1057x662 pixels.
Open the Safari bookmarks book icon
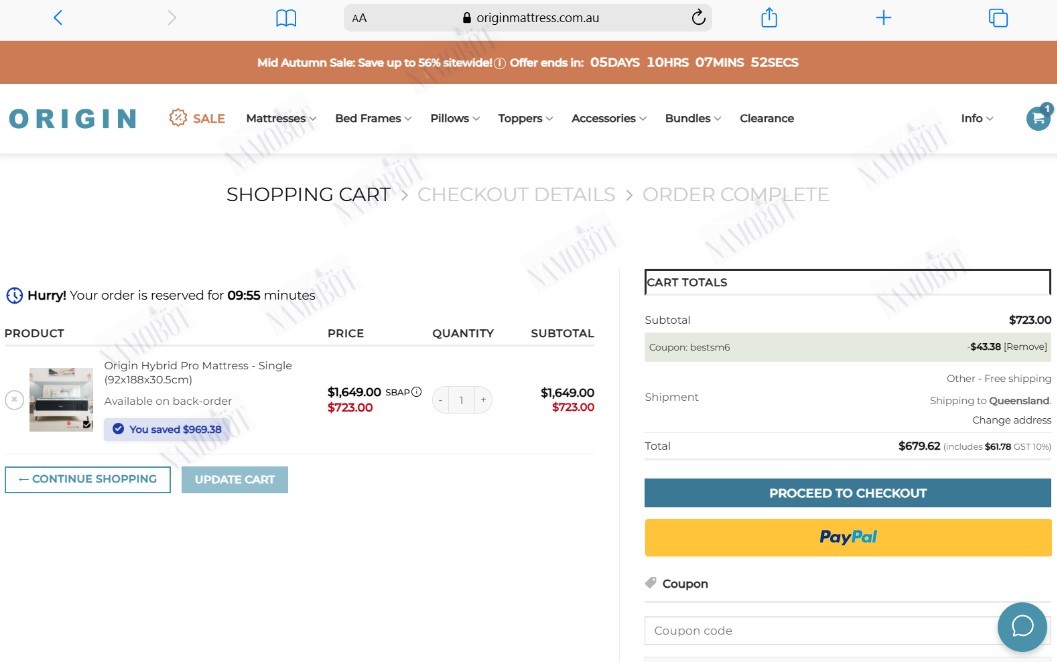point(286,18)
